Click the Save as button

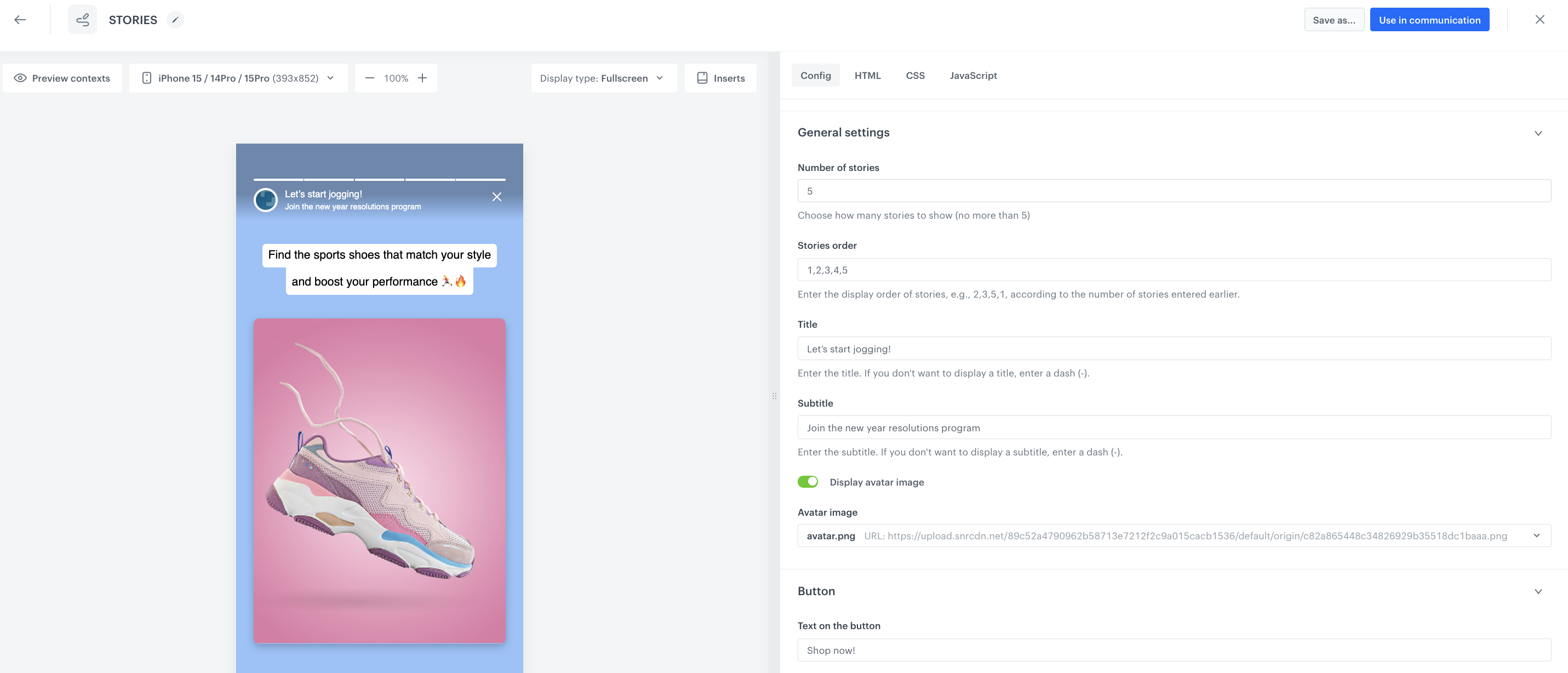click(x=1334, y=20)
